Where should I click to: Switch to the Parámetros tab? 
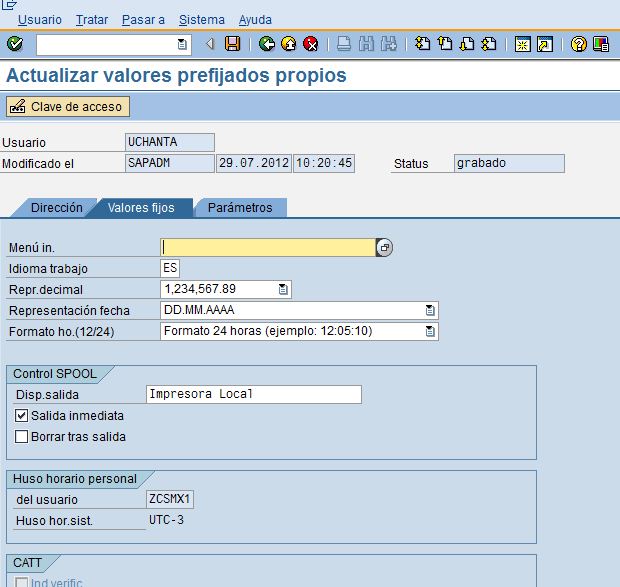pos(240,208)
